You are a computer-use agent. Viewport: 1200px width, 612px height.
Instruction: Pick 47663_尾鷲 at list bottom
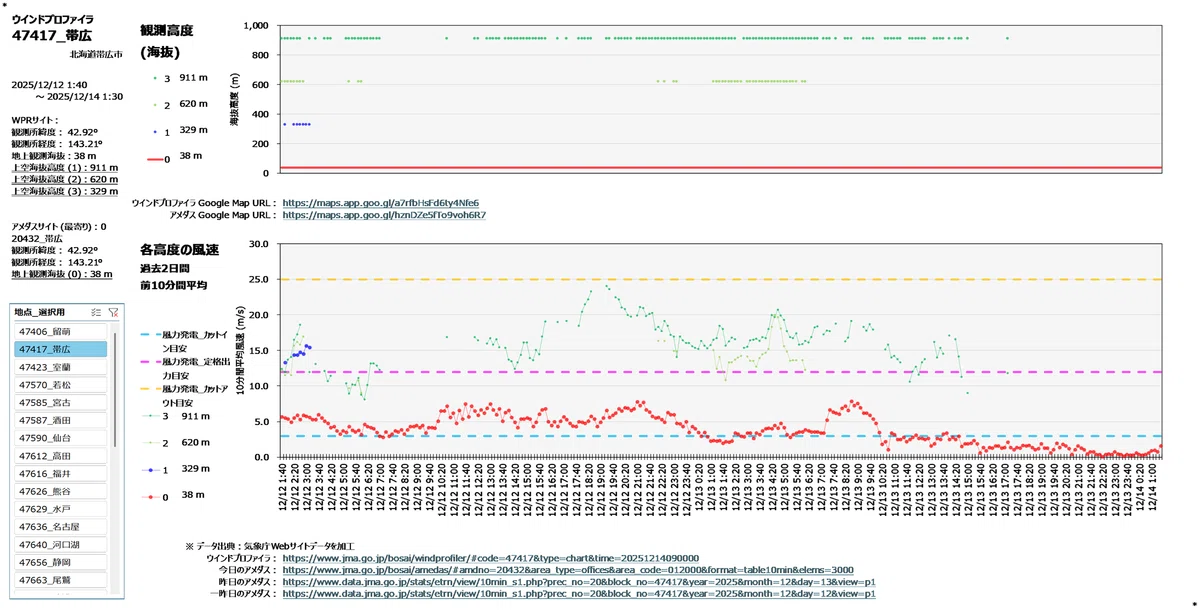(x=60, y=581)
